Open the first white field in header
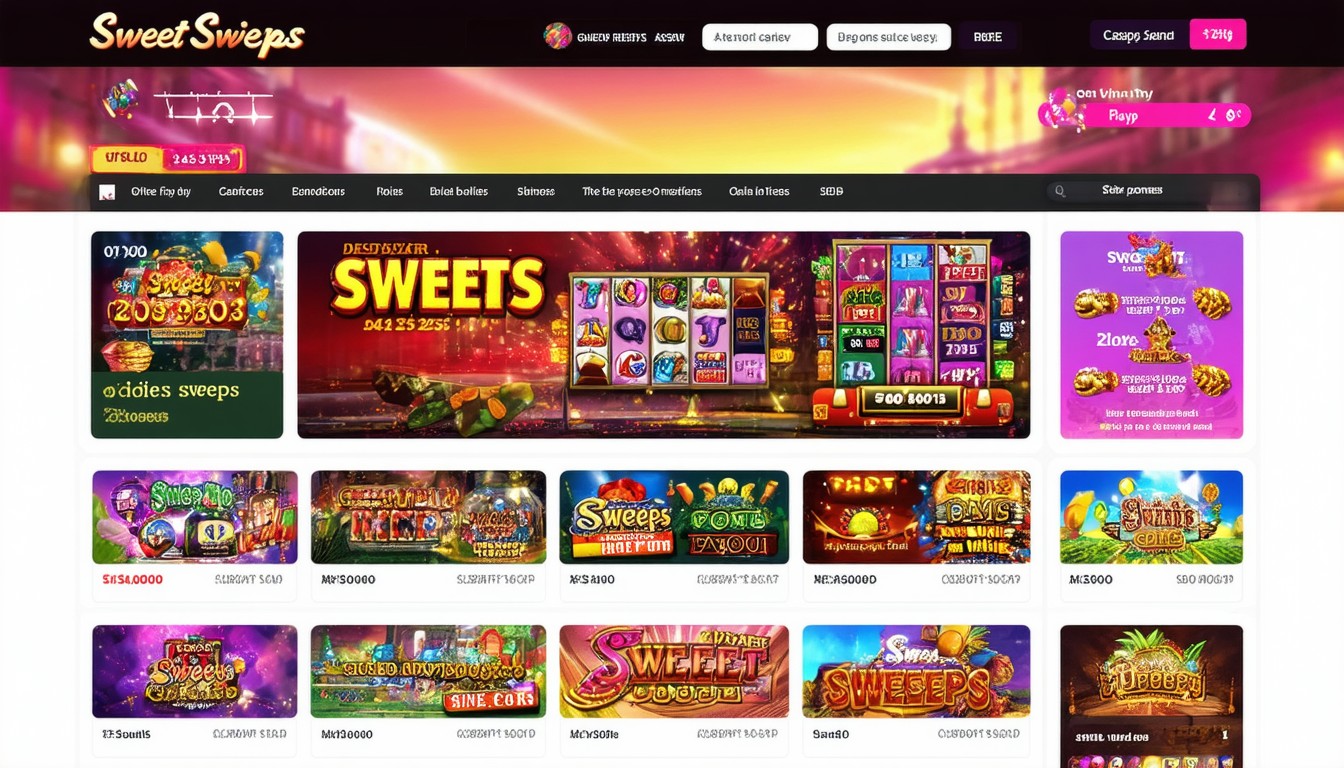Image resolution: width=1344 pixels, height=768 pixels. [x=760, y=37]
